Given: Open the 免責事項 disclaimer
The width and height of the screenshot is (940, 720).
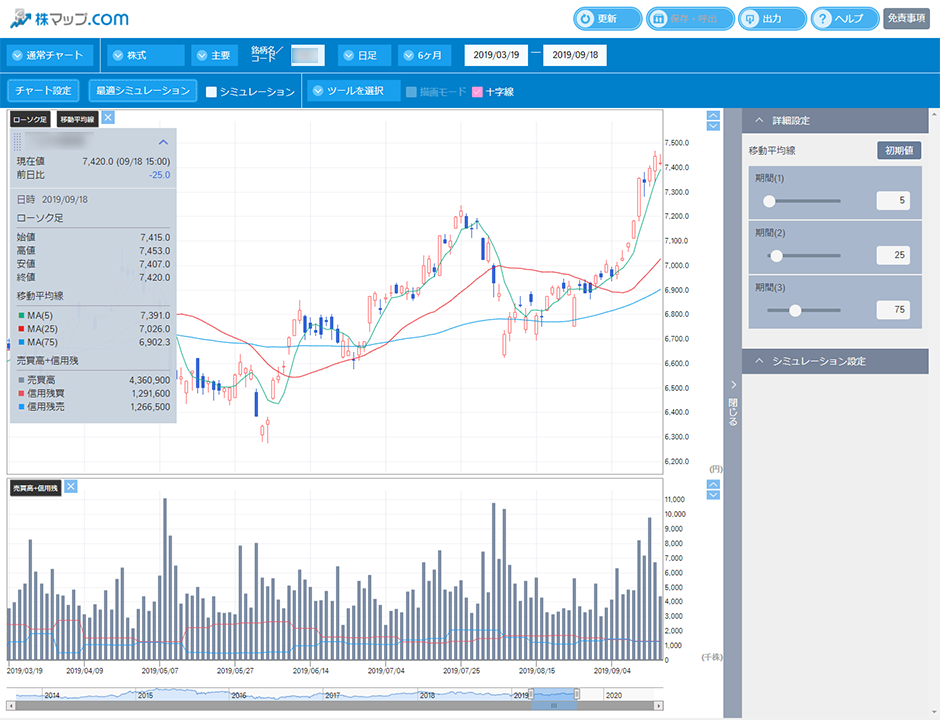Looking at the screenshot, I should click(x=906, y=18).
